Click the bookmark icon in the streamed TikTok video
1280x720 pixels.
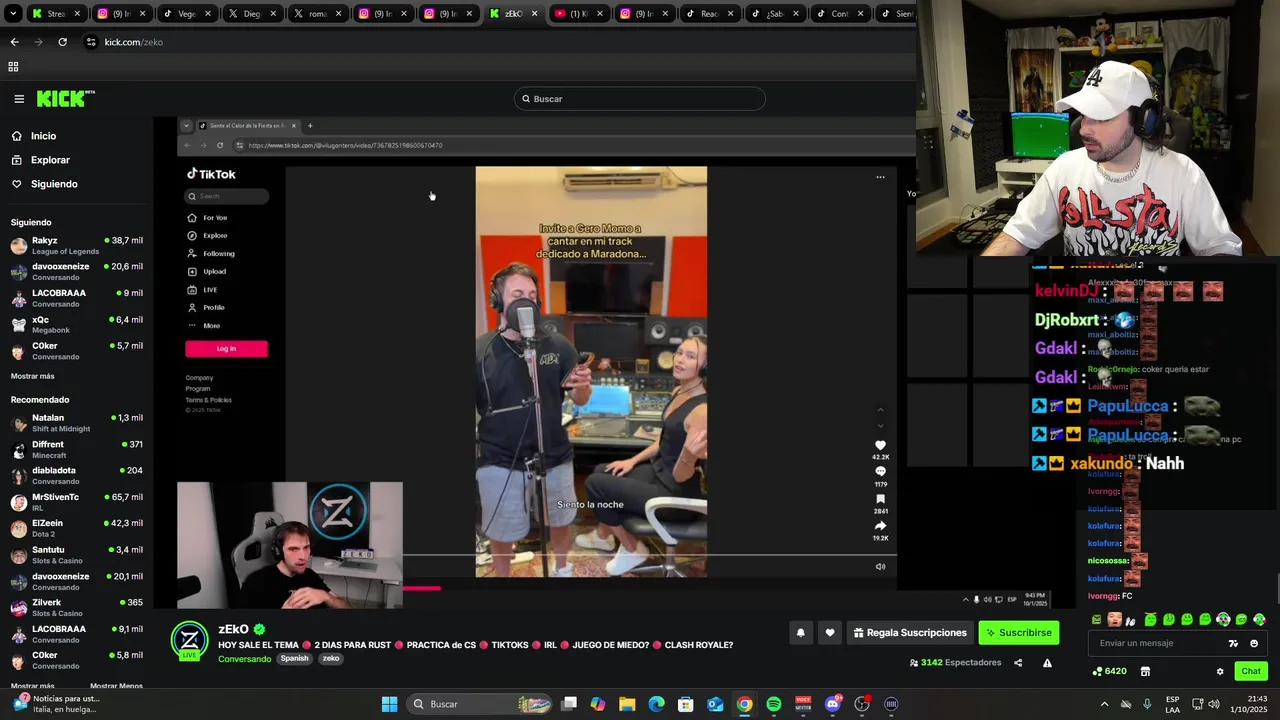pyautogui.click(x=880, y=499)
